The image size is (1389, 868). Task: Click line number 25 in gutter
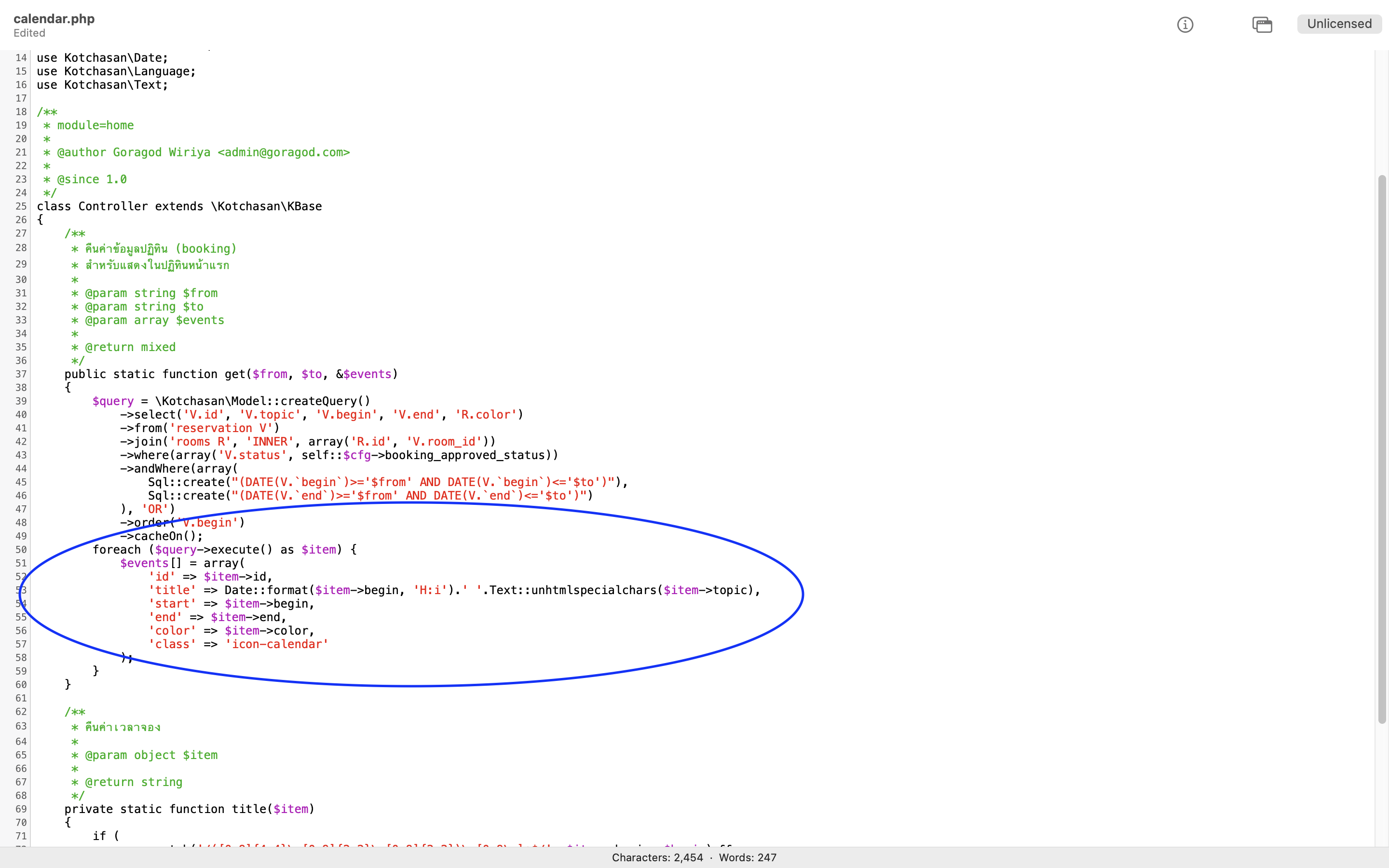tap(21, 206)
